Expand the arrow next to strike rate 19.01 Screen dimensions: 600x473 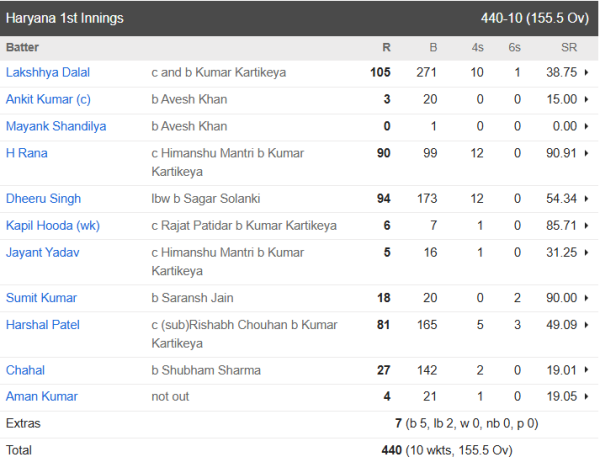pyautogui.click(x=585, y=371)
